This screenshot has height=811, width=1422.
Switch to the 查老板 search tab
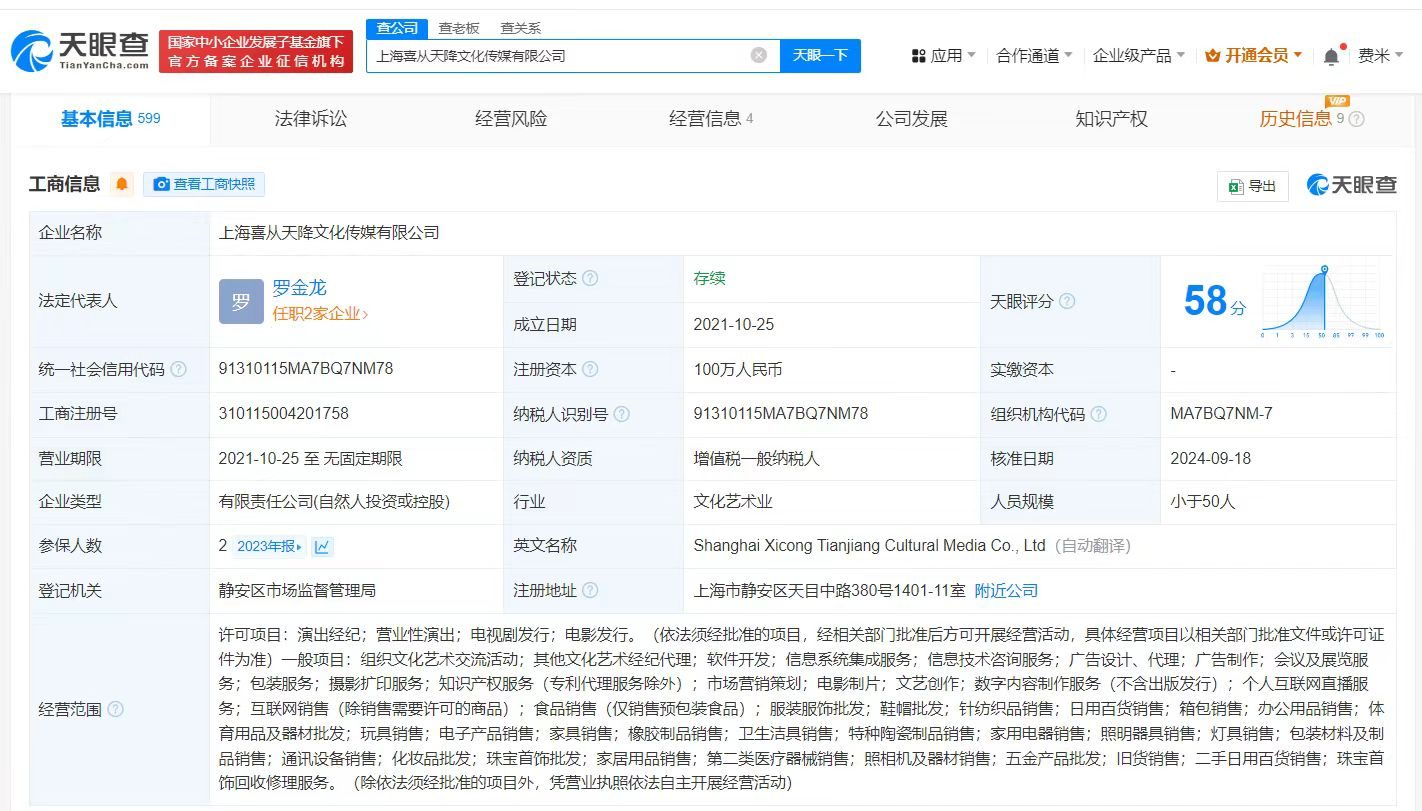458,27
